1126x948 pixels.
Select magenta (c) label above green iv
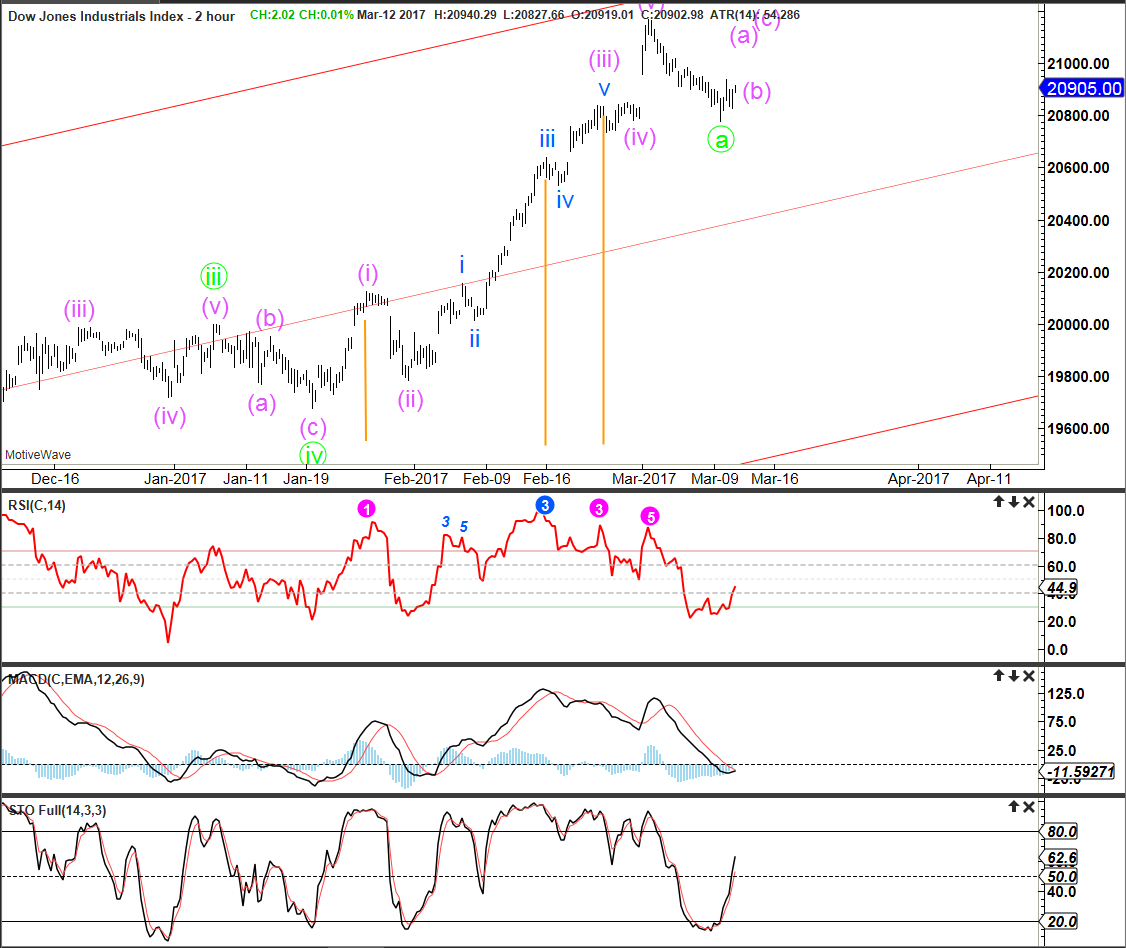tap(313, 428)
